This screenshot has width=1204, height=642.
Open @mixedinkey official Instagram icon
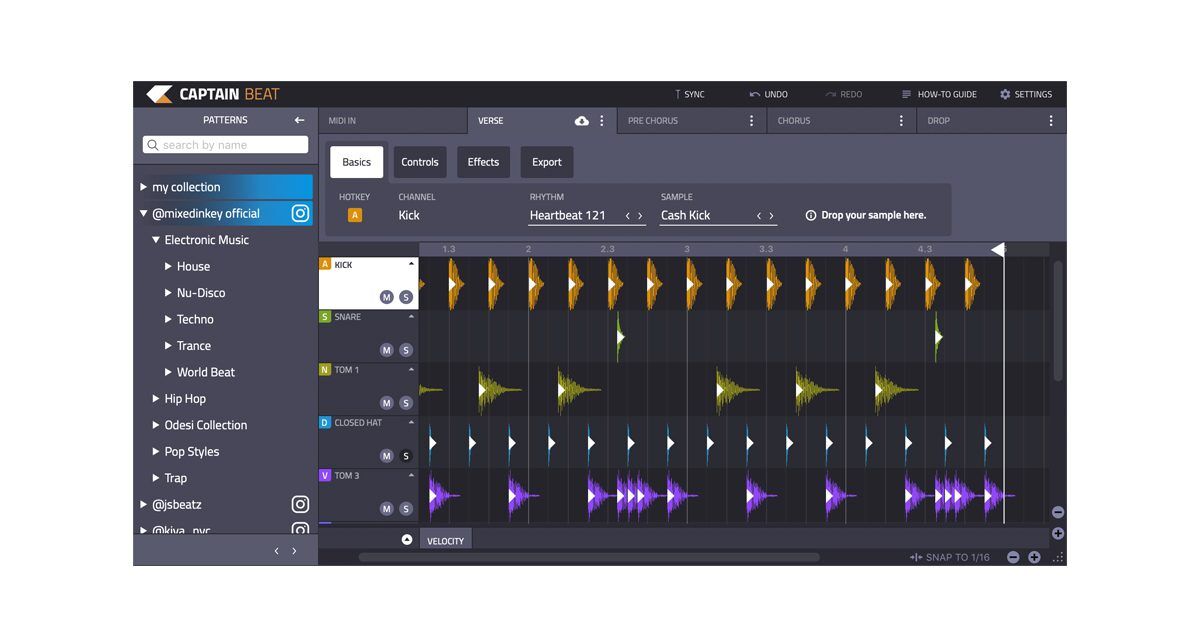click(x=300, y=213)
